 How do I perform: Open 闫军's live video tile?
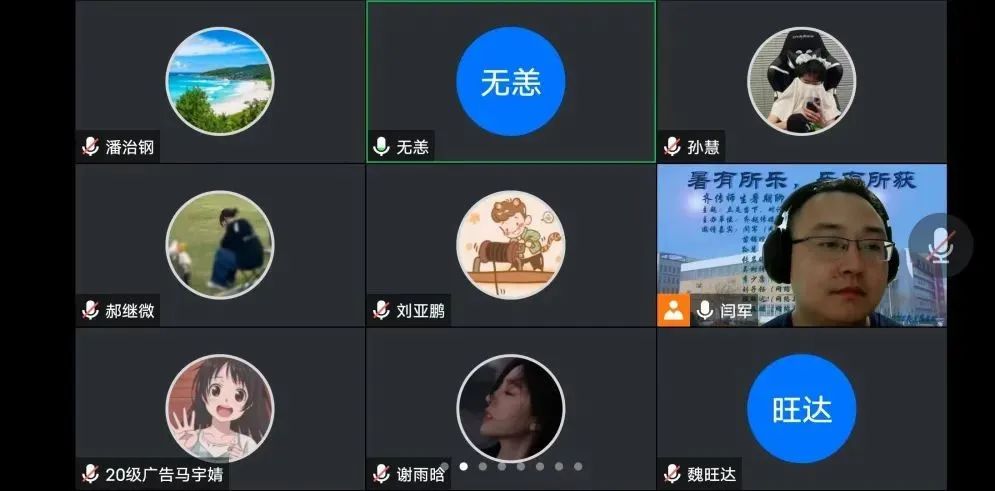coord(801,246)
